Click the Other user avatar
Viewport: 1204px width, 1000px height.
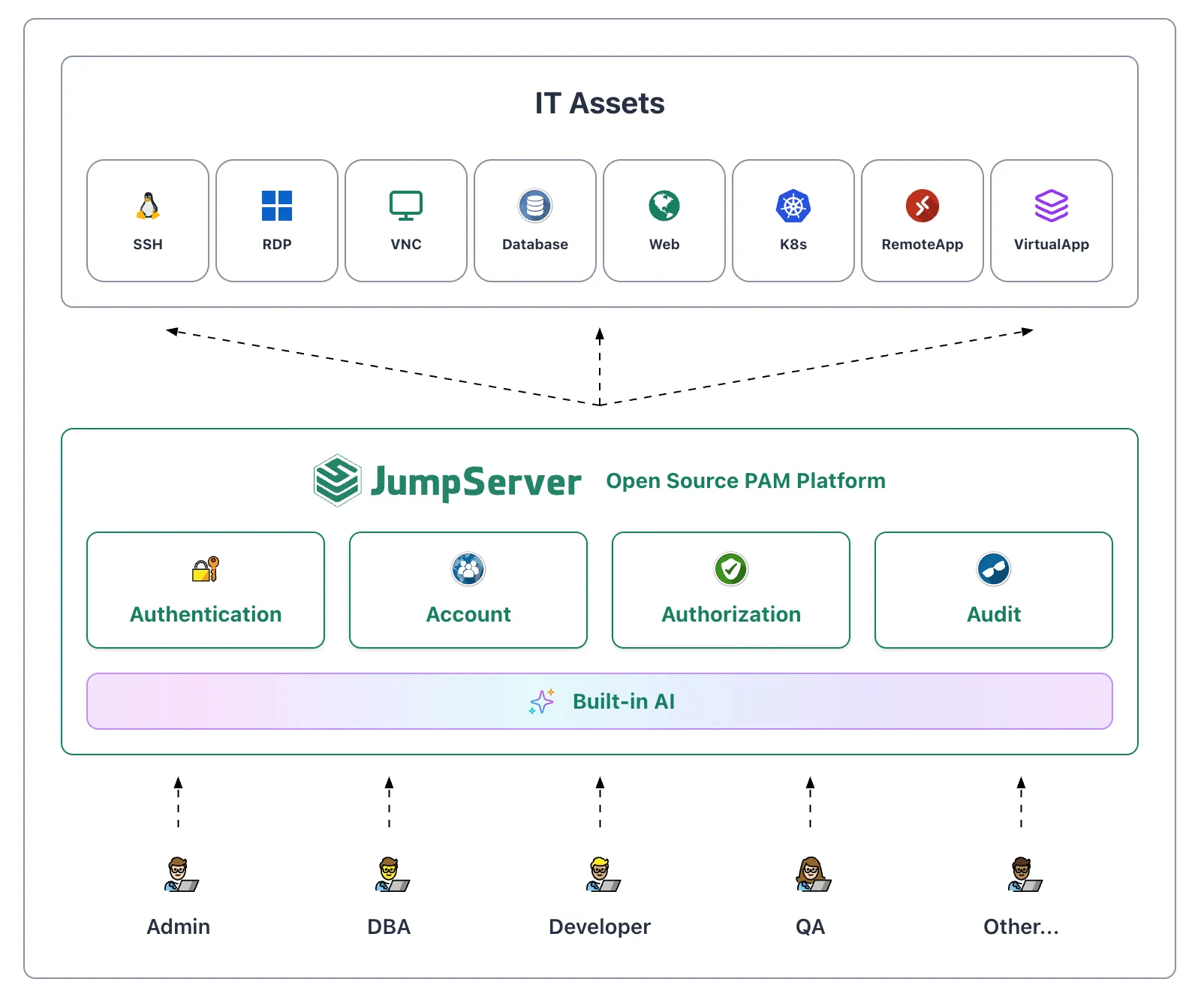(x=1025, y=875)
